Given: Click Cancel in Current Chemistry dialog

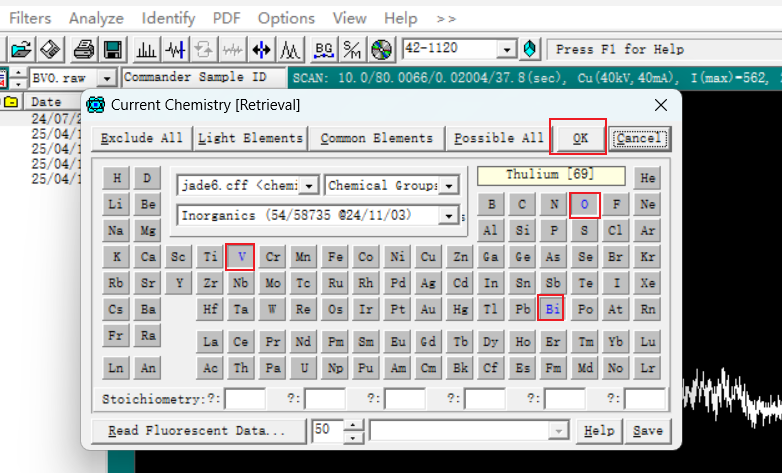Looking at the screenshot, I should pyautogui.click(x=639, y=138).
